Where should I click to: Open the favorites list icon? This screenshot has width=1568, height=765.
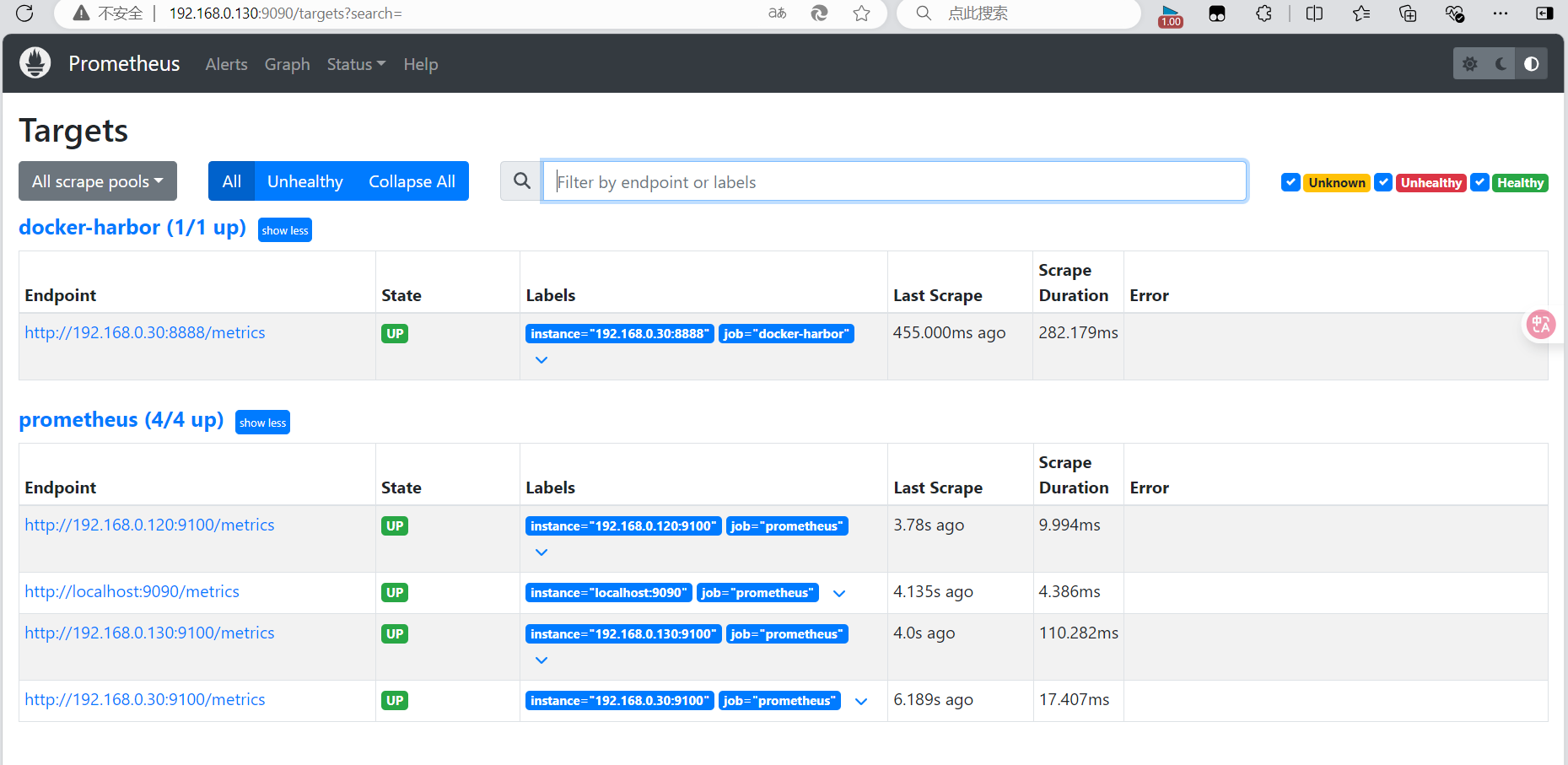pos(1361,13)
